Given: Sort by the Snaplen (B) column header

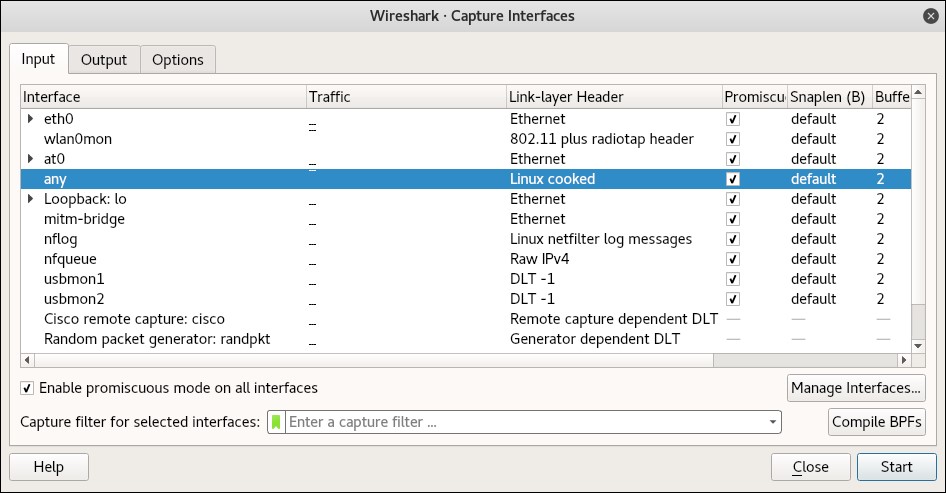Looking at the screenshot, I should (830, 97).
